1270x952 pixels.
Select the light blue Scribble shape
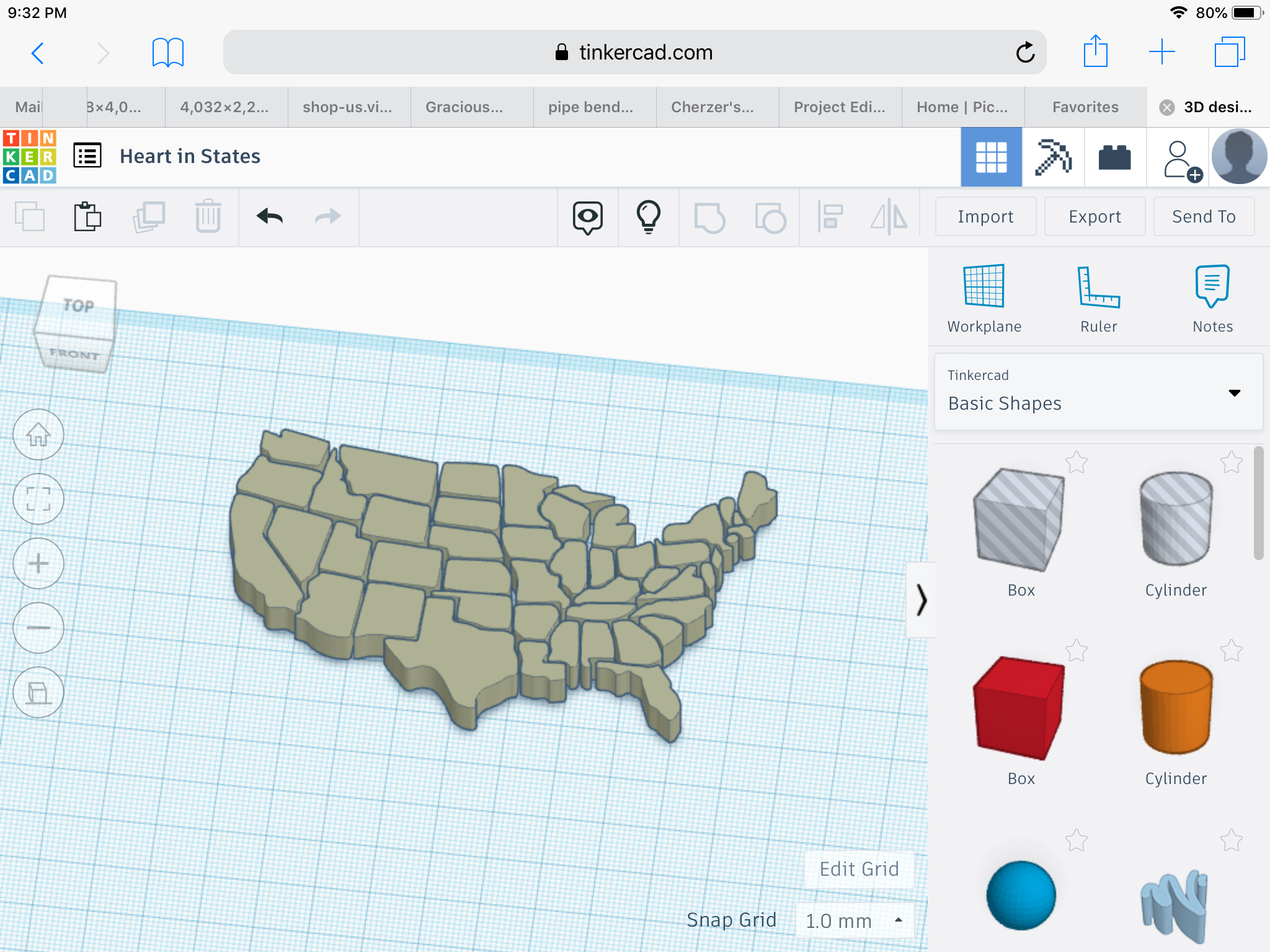pyautogui.click(x=1174, y=906)
